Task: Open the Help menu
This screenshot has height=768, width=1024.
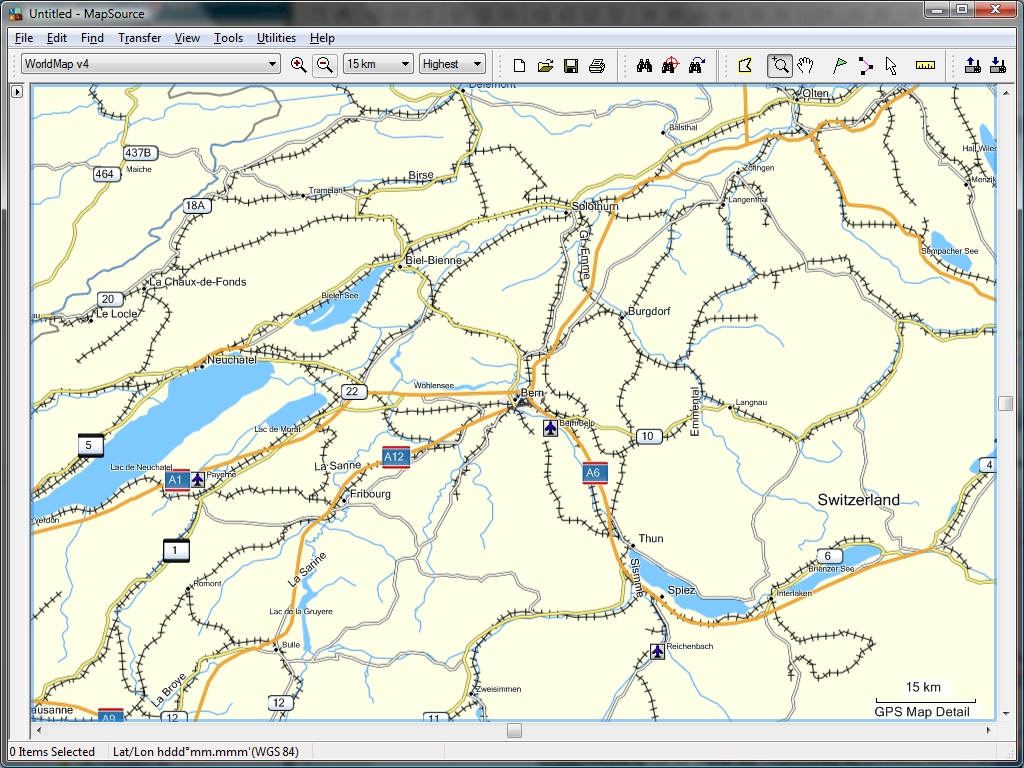Action: 322,38
